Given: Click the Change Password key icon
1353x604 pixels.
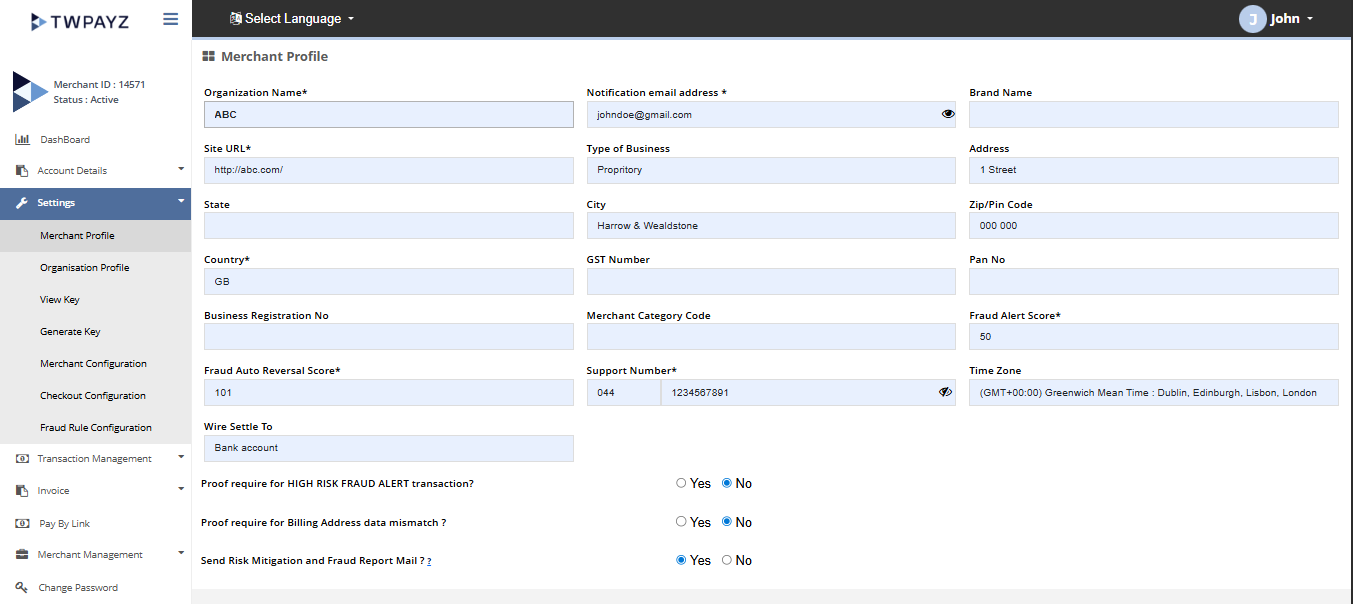Looking at the screenshot, I should click(22, 587).
